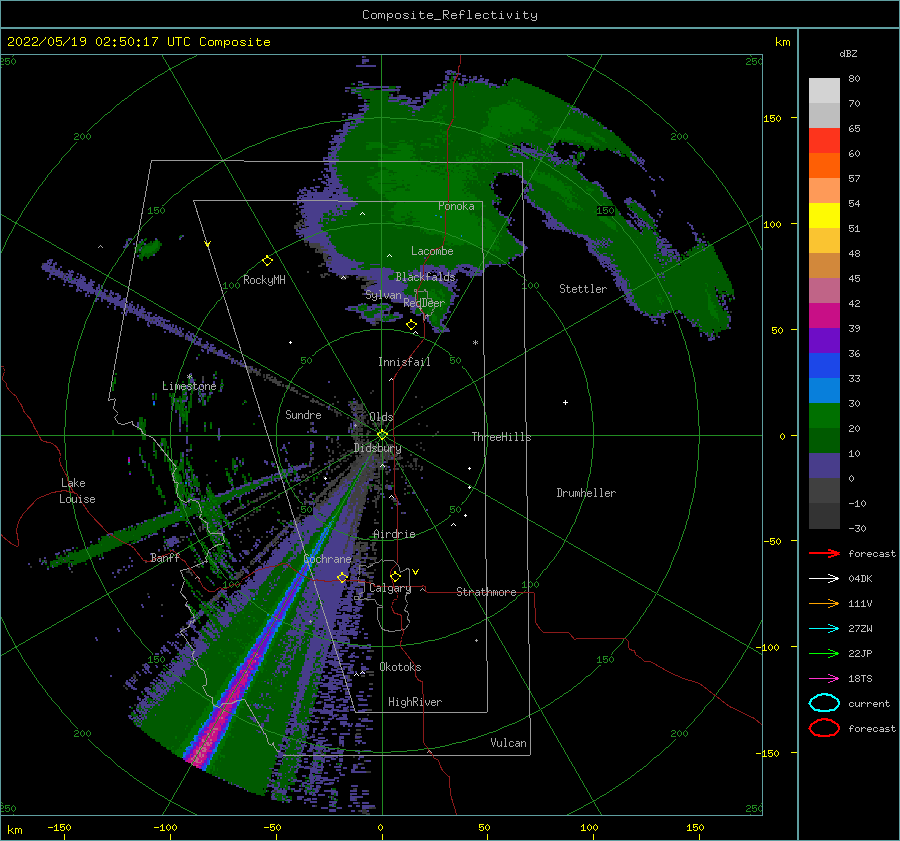This screenshot has width=900, height=841.
Task: Click the Lacombe city label
Action: [432, 251]
